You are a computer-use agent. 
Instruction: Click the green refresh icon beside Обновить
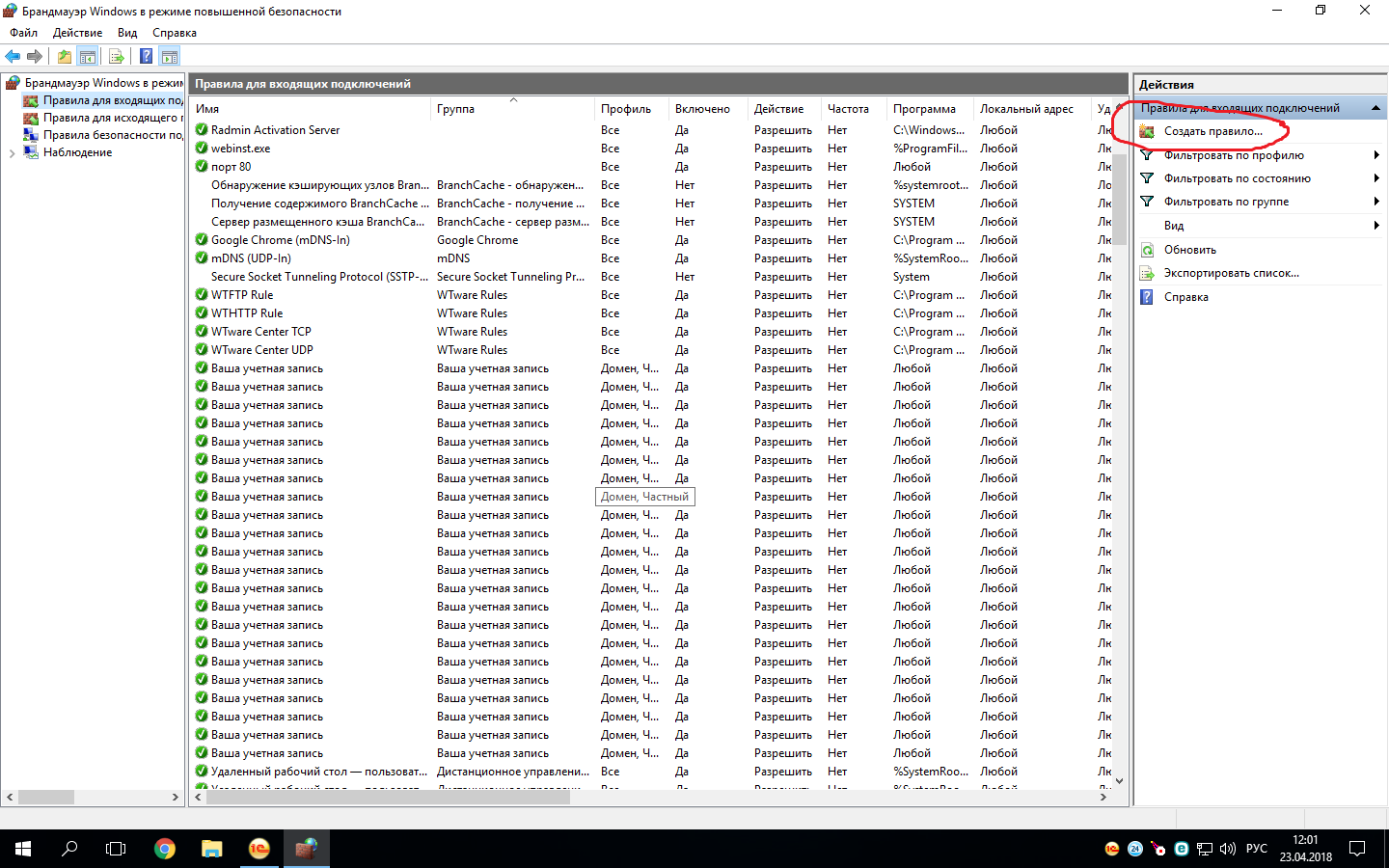pyautogui.click(x=1147, y=250)
